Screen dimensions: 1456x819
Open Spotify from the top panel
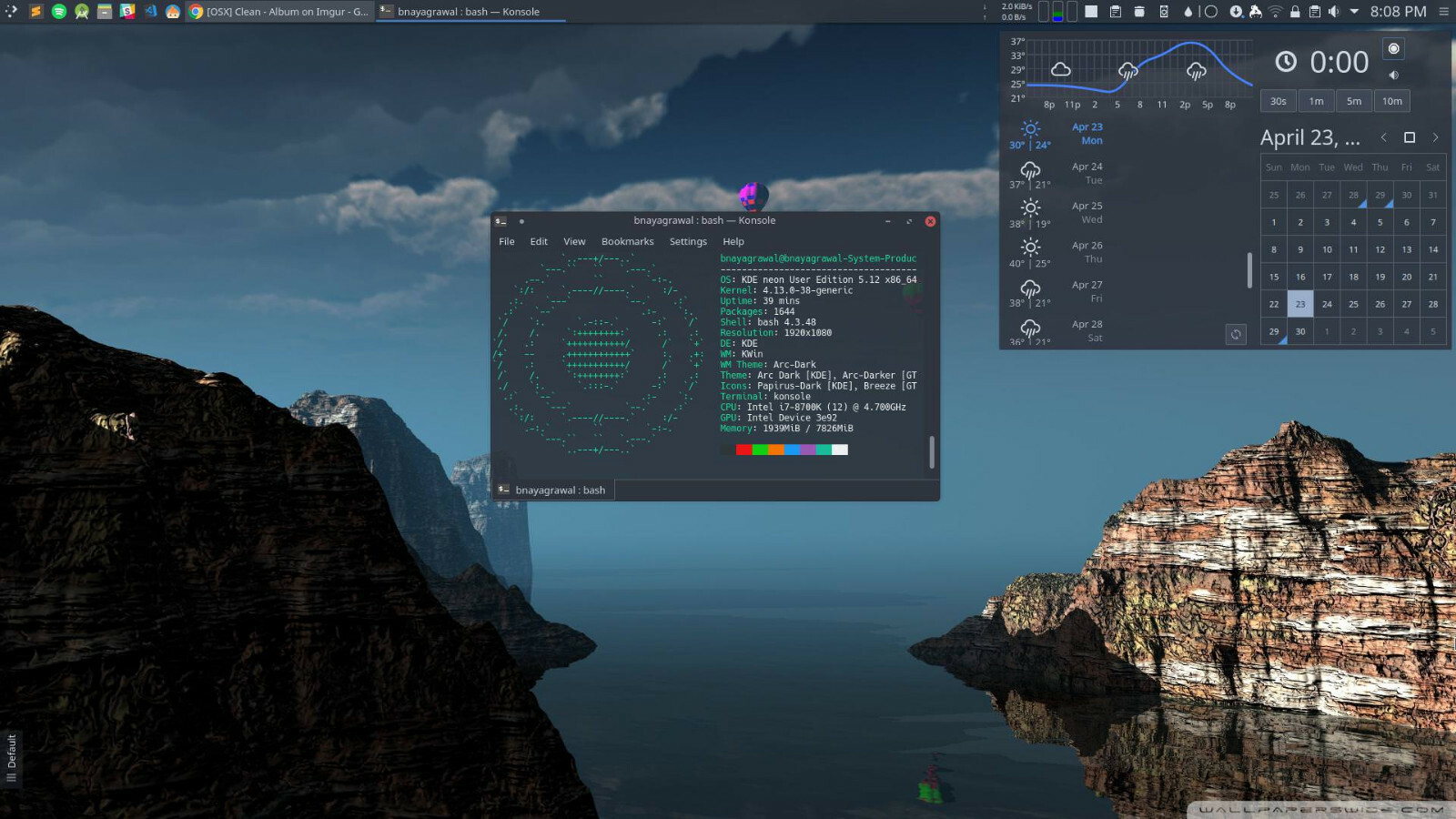[58, 11]
